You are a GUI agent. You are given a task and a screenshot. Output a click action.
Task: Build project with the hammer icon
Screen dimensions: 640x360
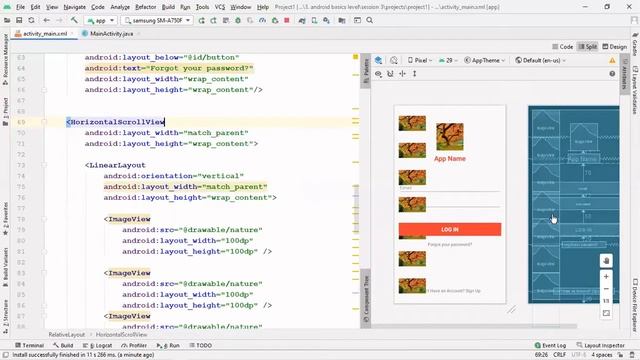tap(74, 20)
